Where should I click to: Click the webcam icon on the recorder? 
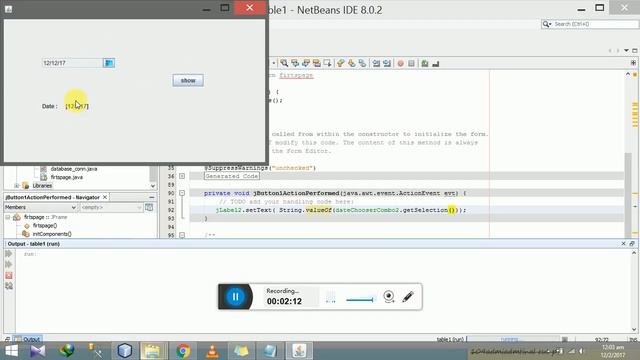coord(389,297)
